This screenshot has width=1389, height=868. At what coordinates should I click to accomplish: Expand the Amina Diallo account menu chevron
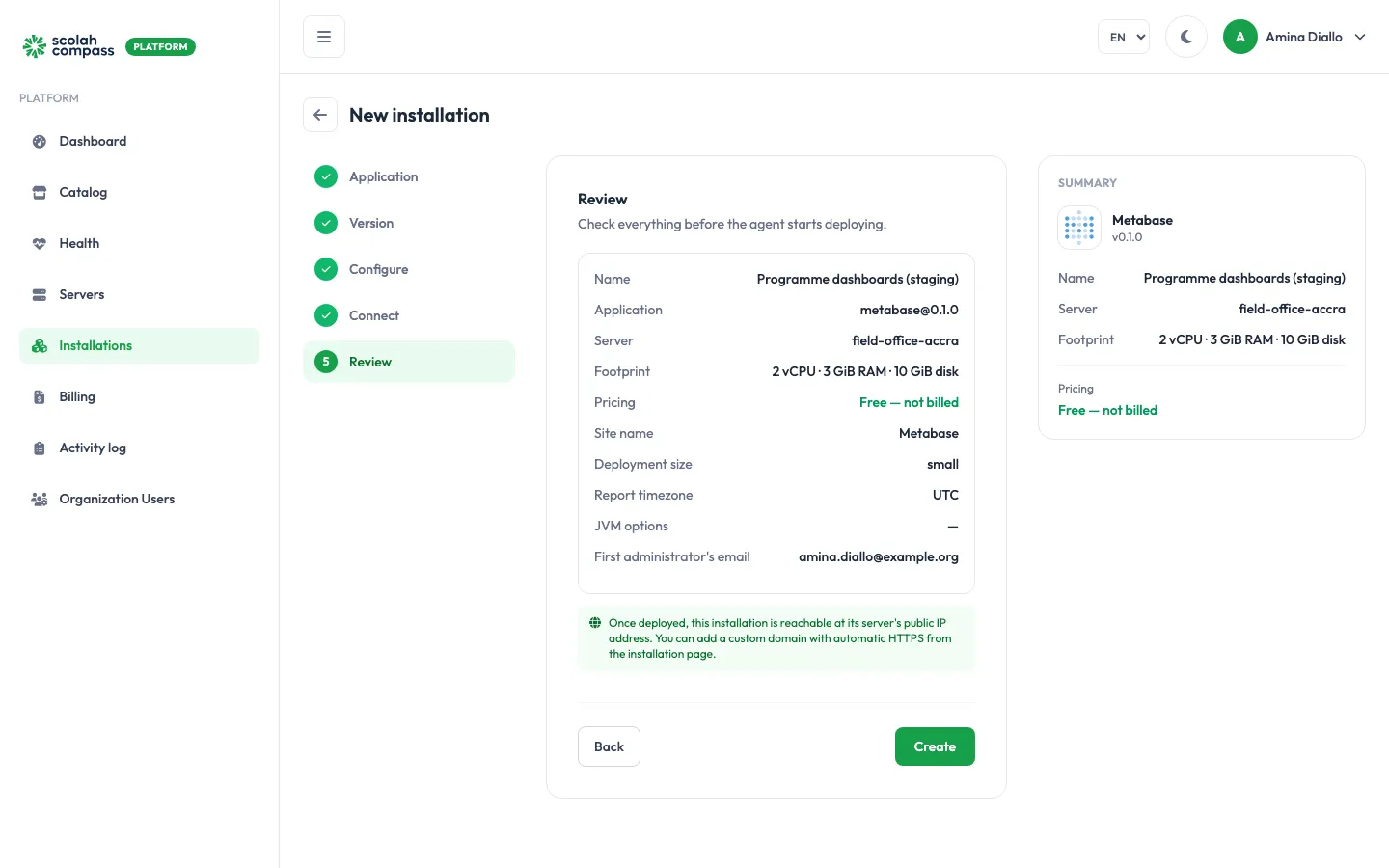[1360, 37]
